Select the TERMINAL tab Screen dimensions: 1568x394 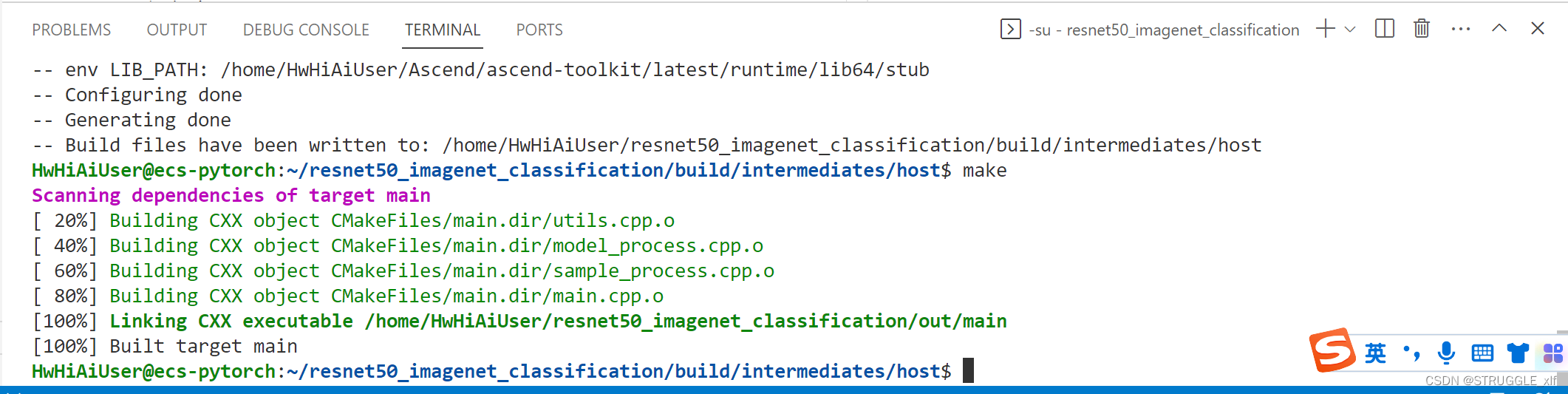[x=443, y=30]
